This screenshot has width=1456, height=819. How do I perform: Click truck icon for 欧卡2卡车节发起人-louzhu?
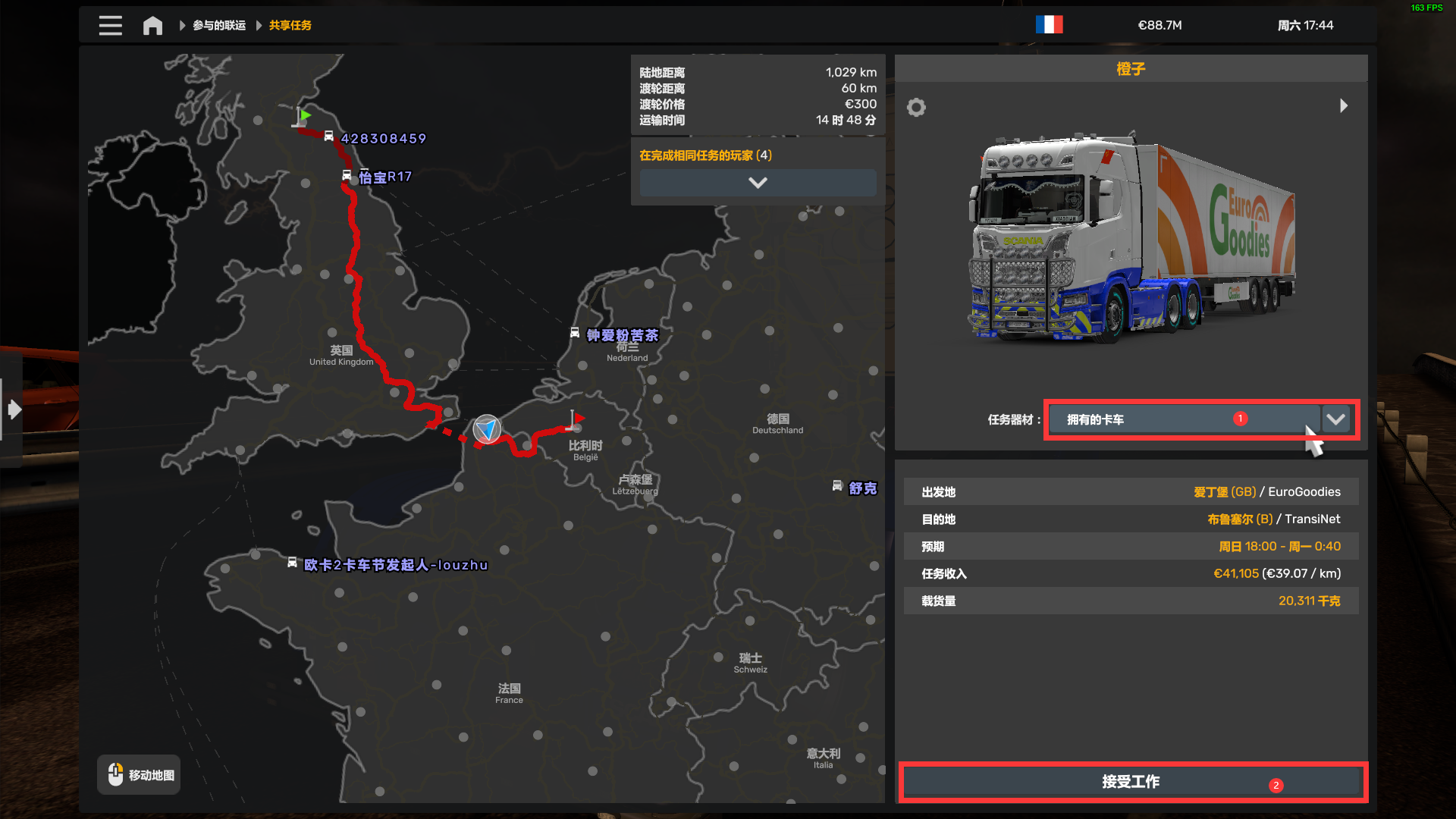(292, 563)
